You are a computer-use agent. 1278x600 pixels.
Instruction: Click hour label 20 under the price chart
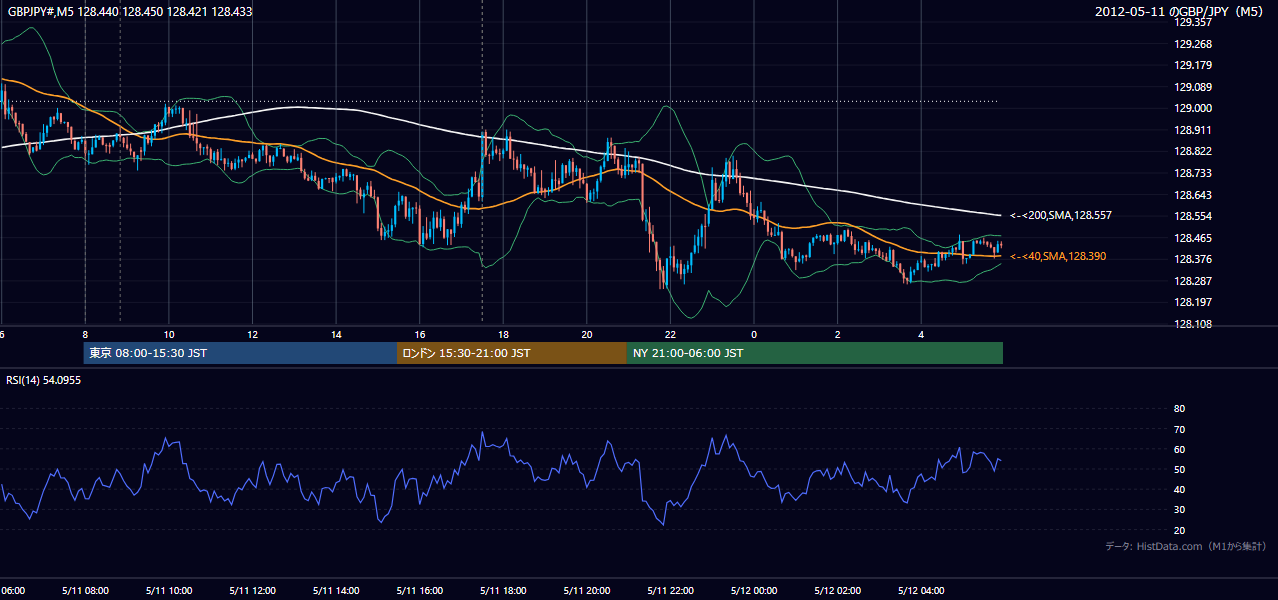pos(587,334)
